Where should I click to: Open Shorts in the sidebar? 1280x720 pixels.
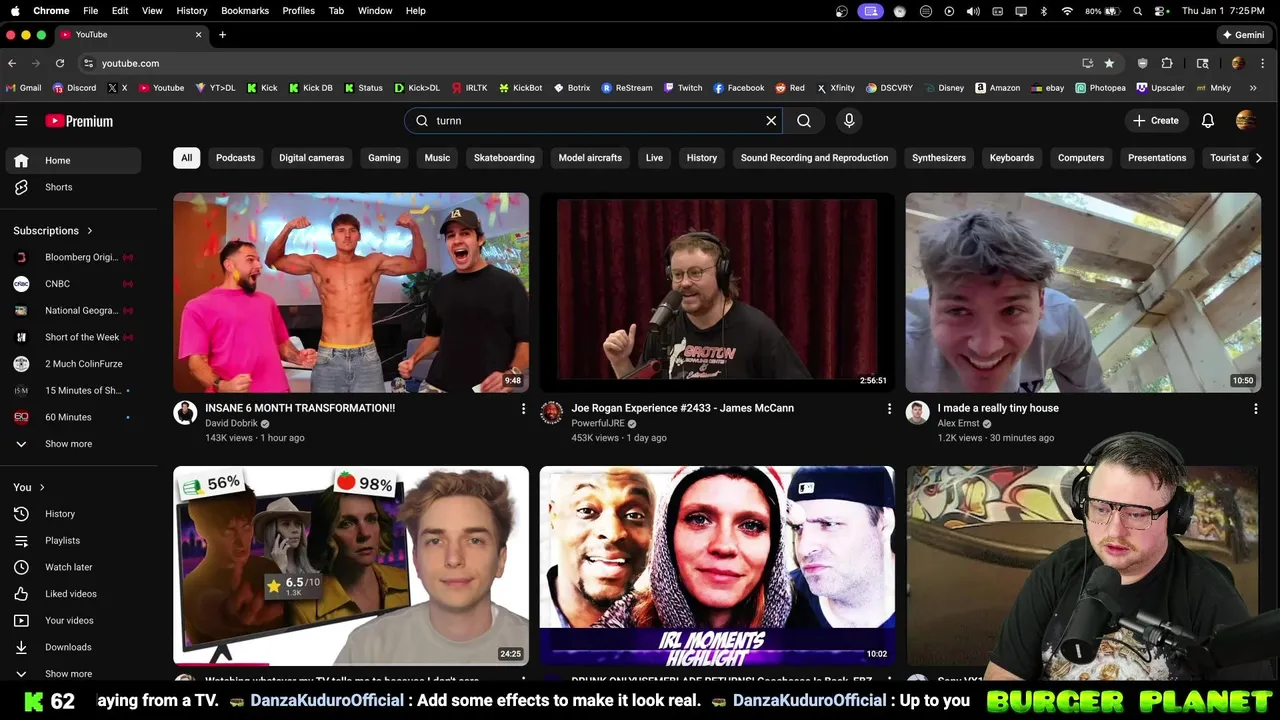tap(71, 187)
